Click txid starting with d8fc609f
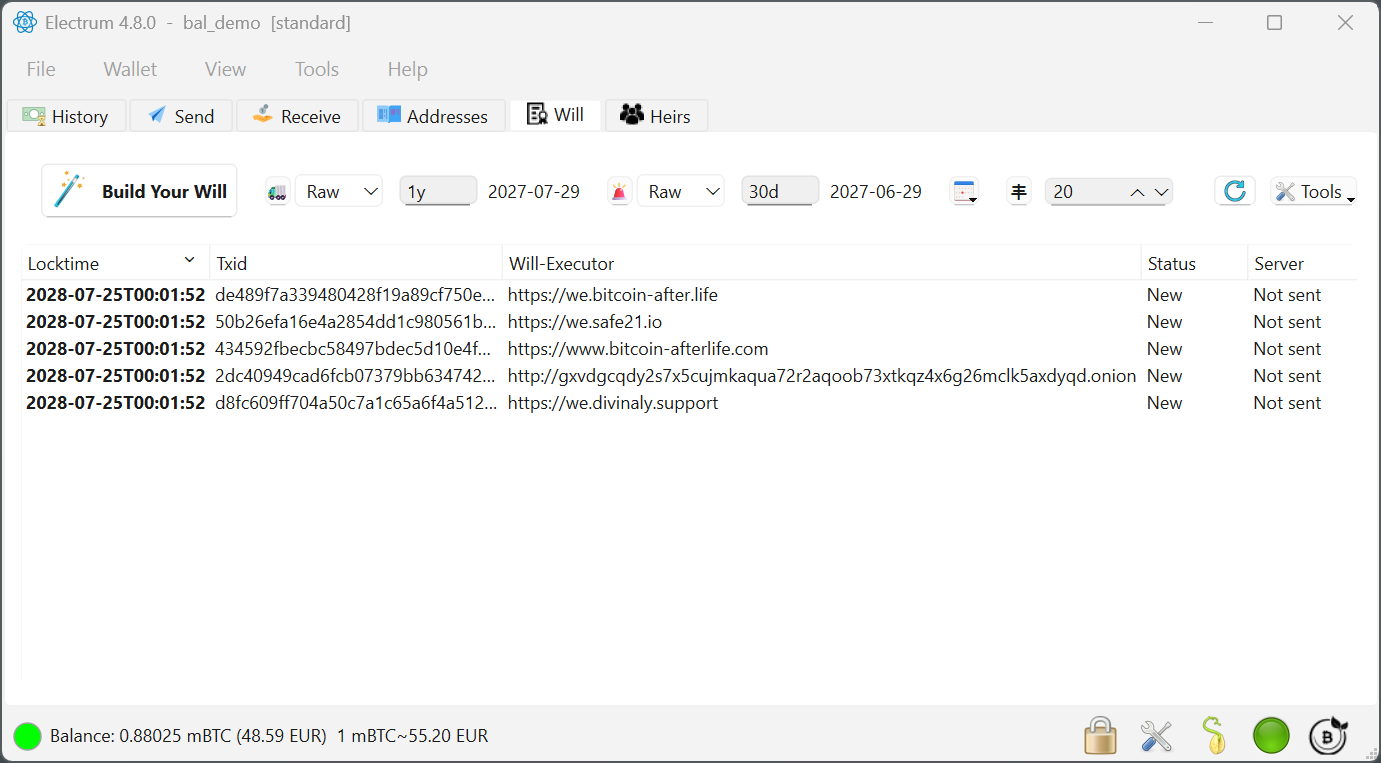Viewport: 1381px width, 763px height. point(355,403)
